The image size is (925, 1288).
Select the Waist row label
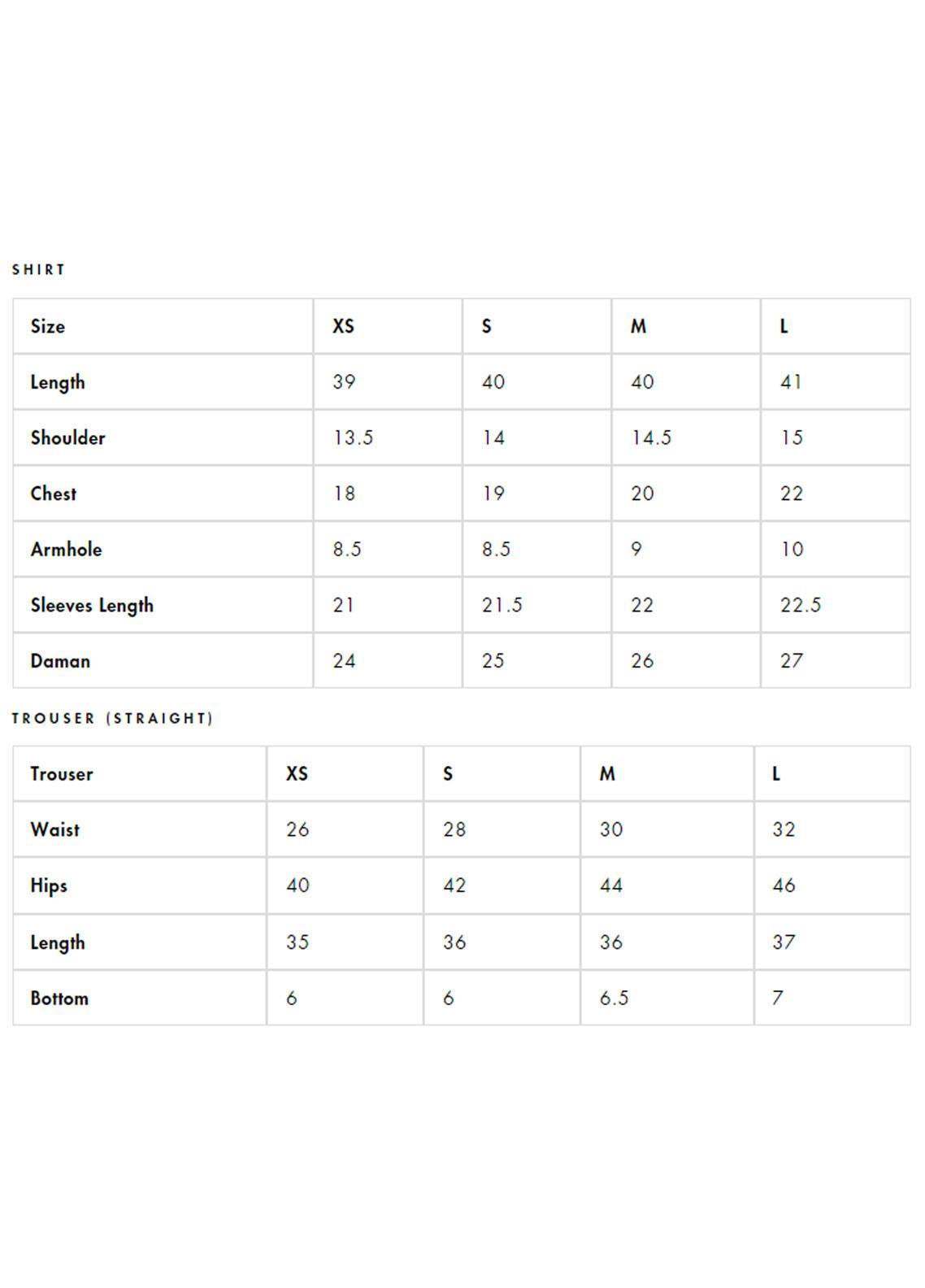(x=55, y=829)
